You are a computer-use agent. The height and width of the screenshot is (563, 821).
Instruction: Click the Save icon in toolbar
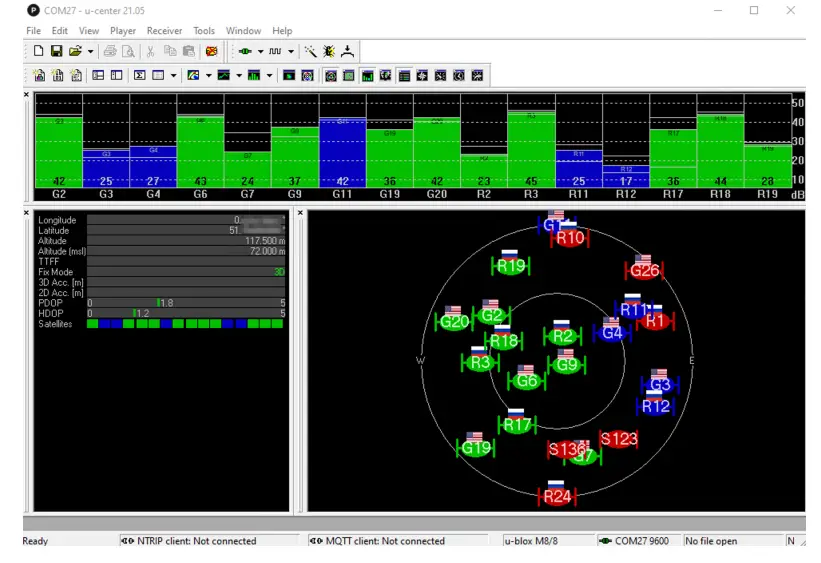(x=56, y=51)
